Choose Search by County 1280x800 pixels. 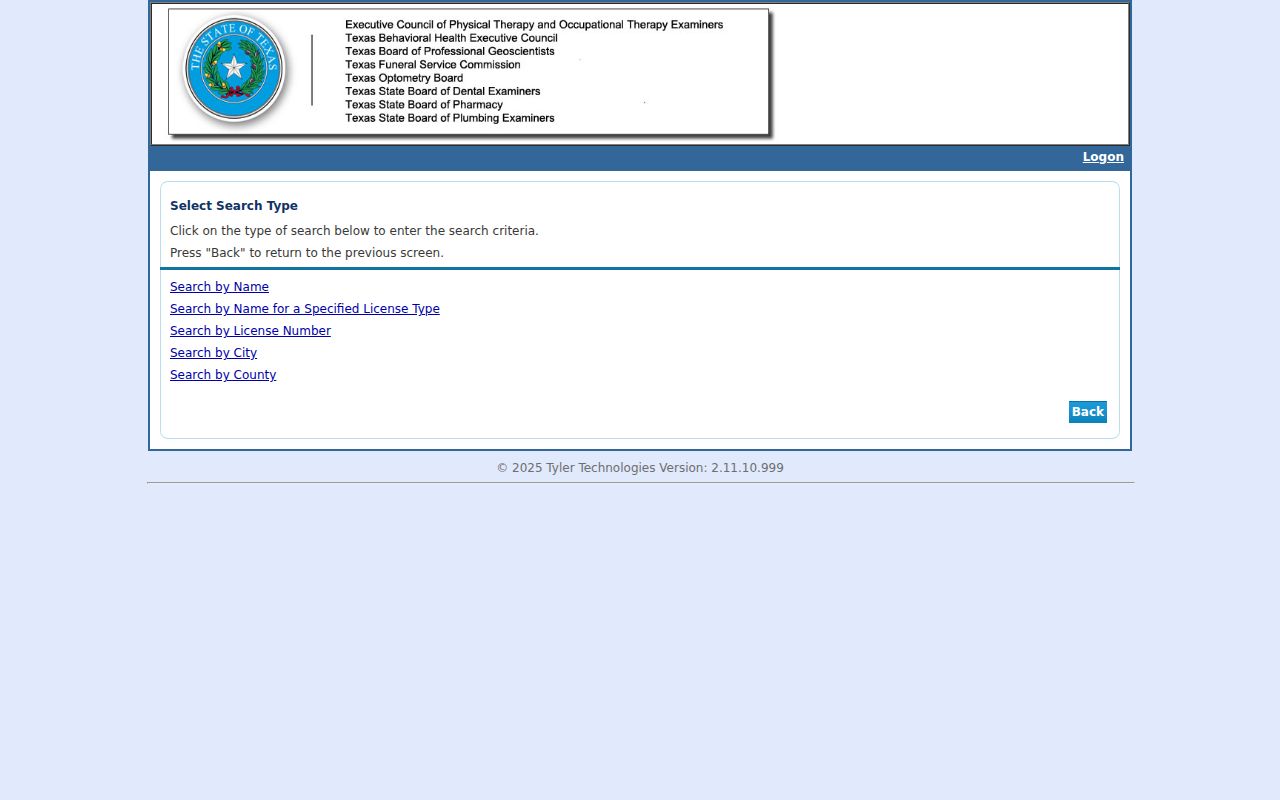pos(223,375)
